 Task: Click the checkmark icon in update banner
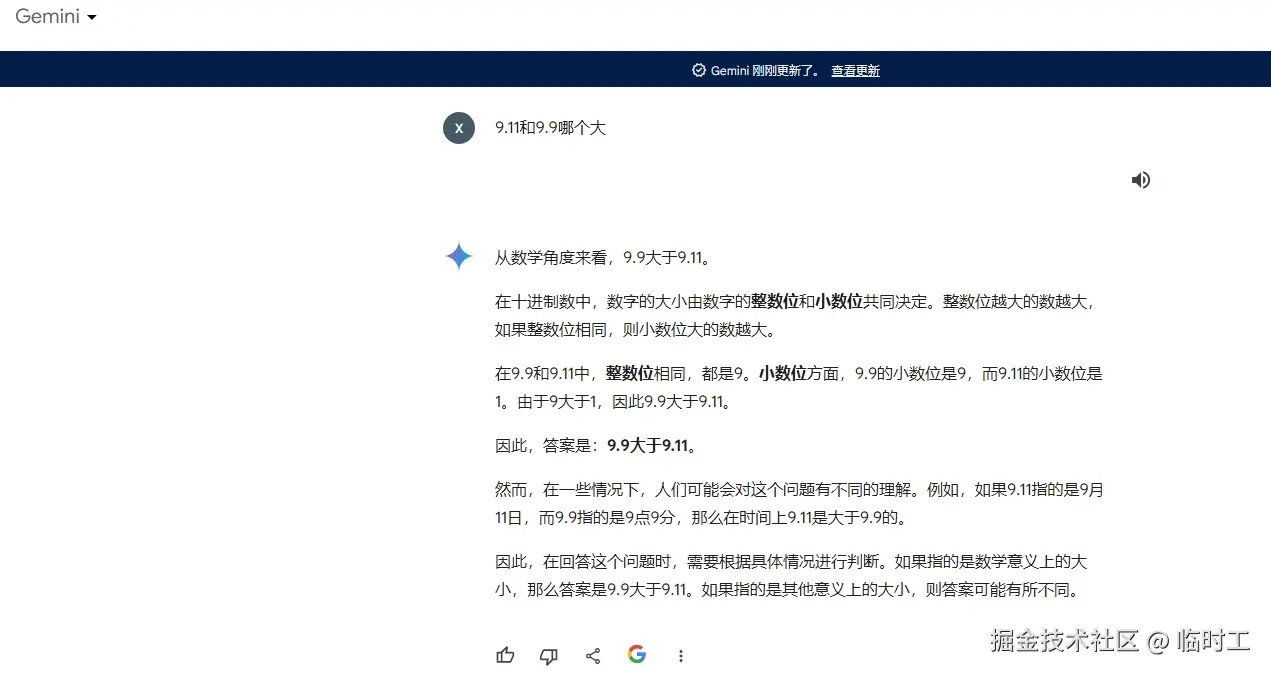pos(698,71)
